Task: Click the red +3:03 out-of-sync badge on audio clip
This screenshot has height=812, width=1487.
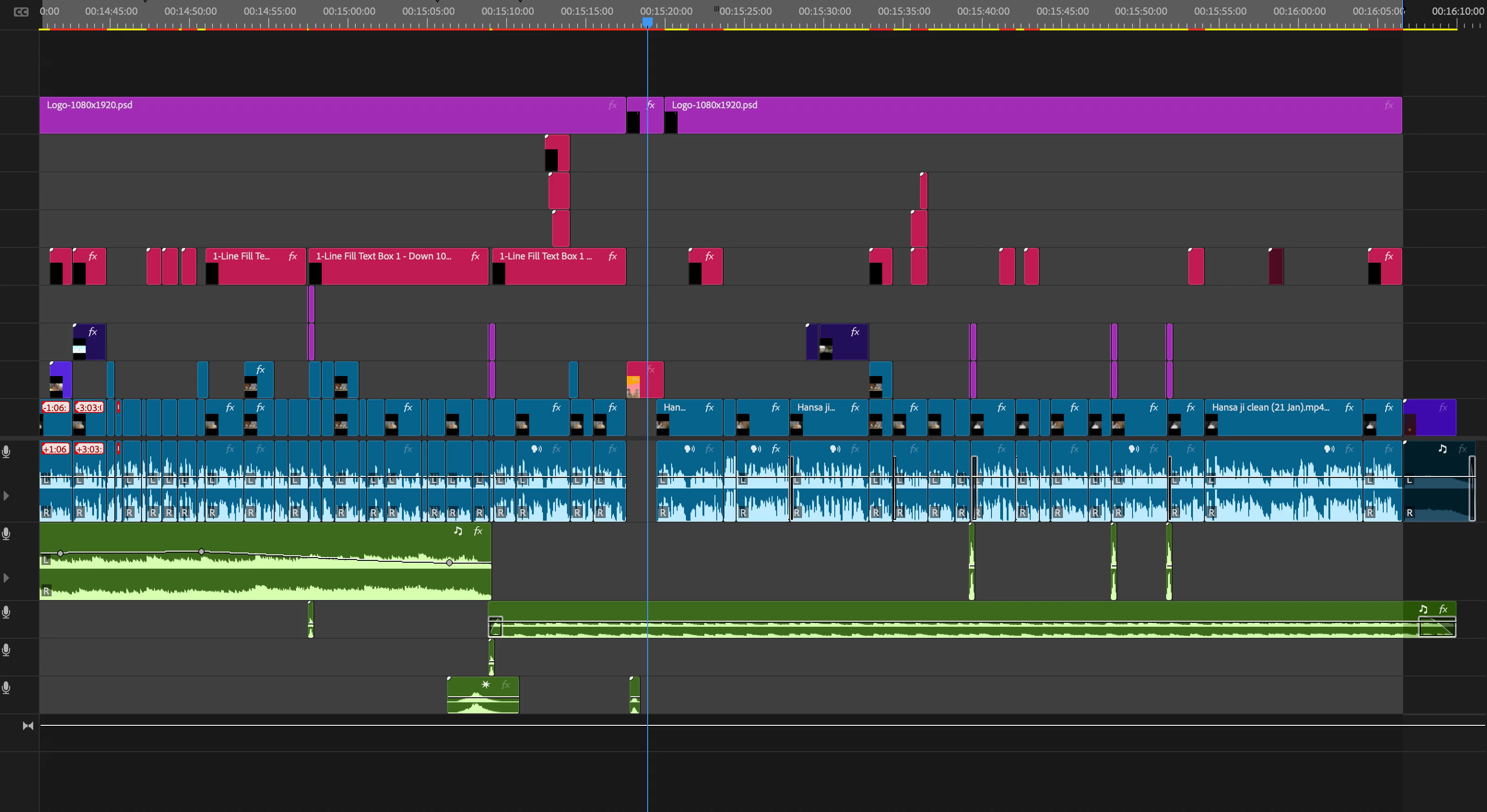Action: coord(89,449)
